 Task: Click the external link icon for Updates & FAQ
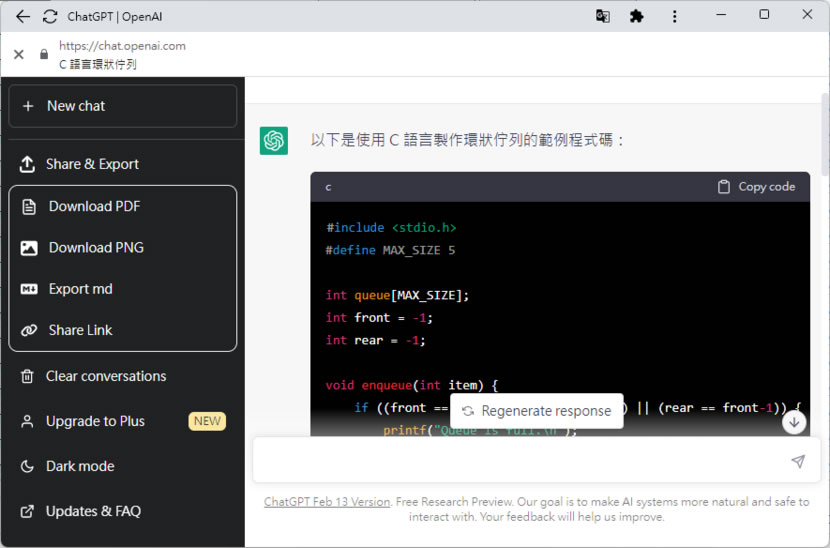tap(27, 511)
